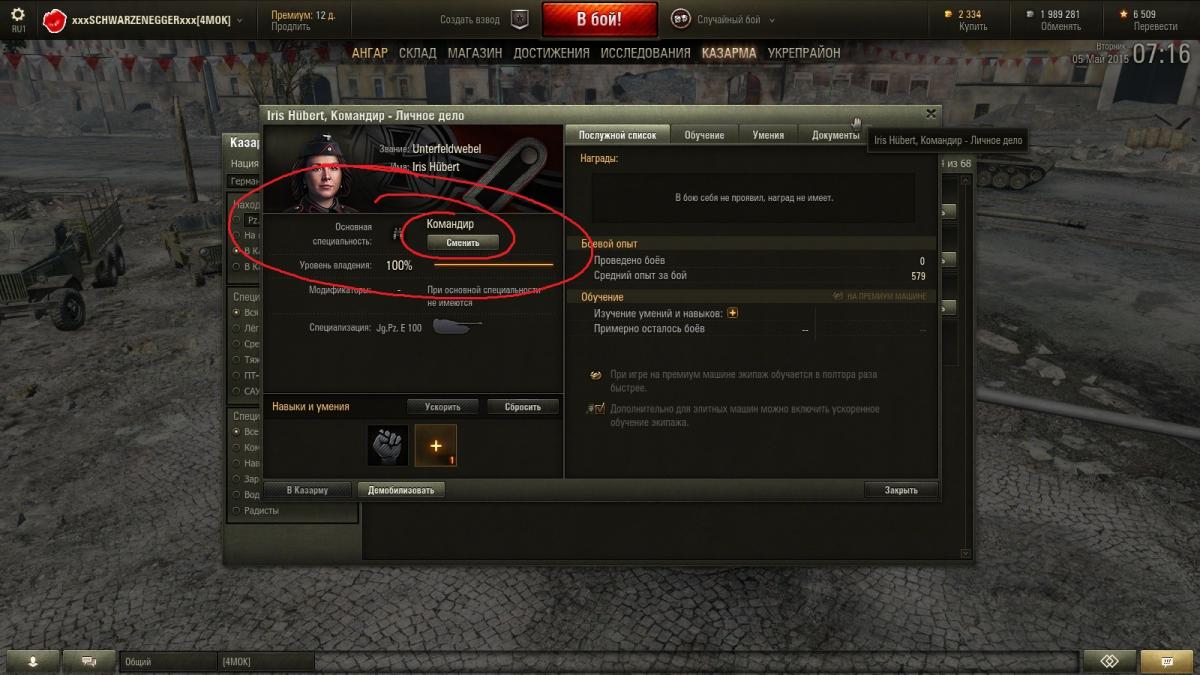Click the contacts icon at bottom left
The height and width of the screenshot is (675, 1200).
(32, 661)
